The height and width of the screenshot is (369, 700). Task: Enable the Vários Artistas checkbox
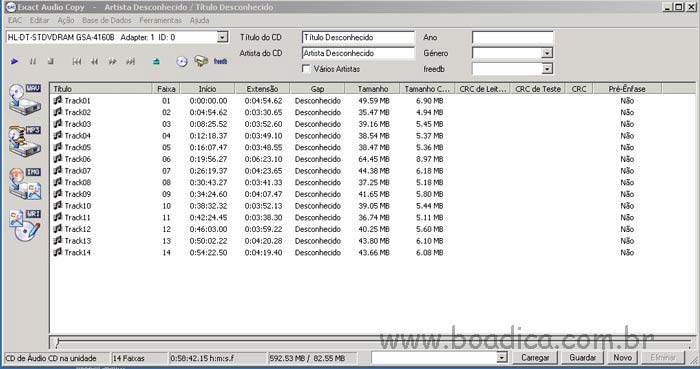pos(306,69)
